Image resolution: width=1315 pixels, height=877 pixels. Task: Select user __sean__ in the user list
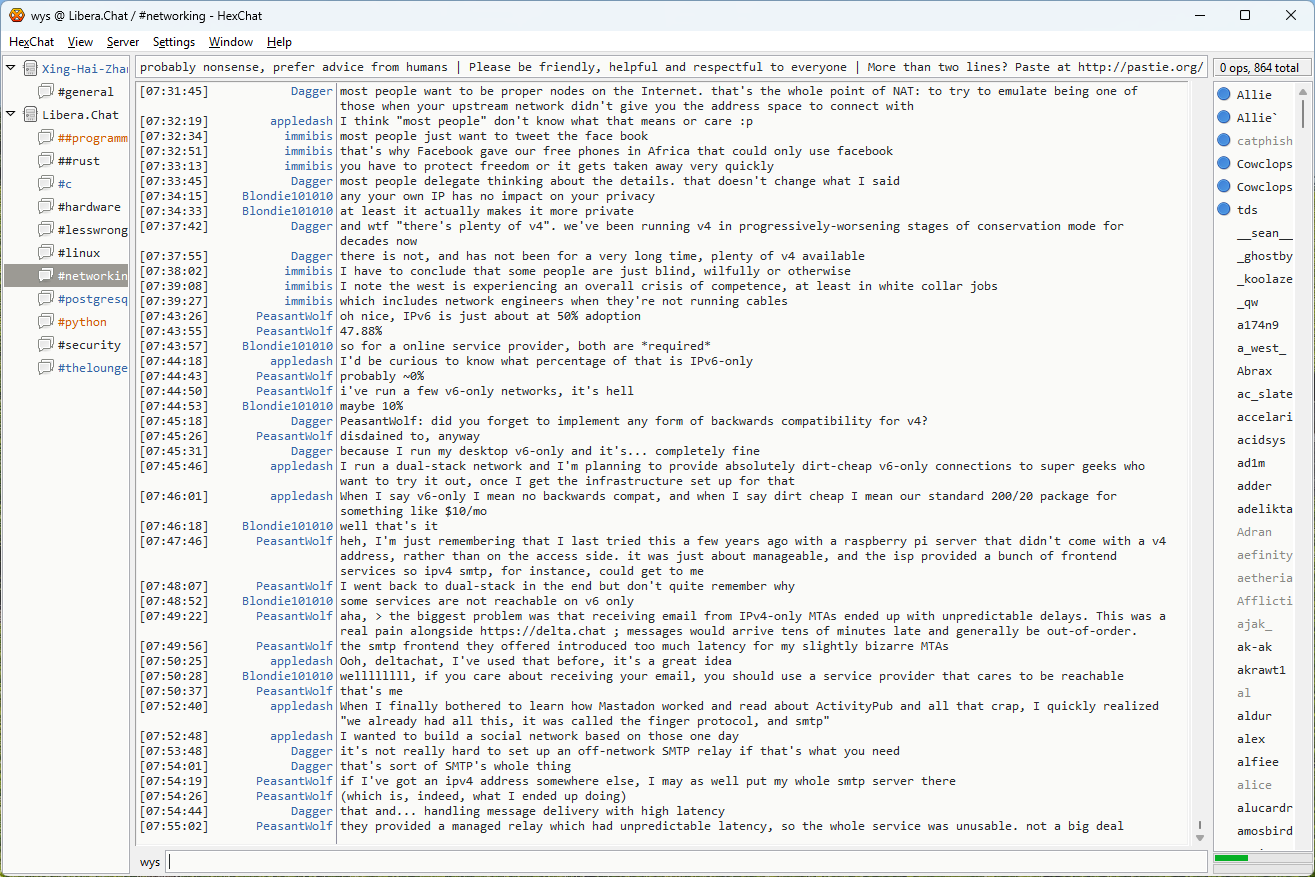pyautogui.click(x=1264, y=232)
